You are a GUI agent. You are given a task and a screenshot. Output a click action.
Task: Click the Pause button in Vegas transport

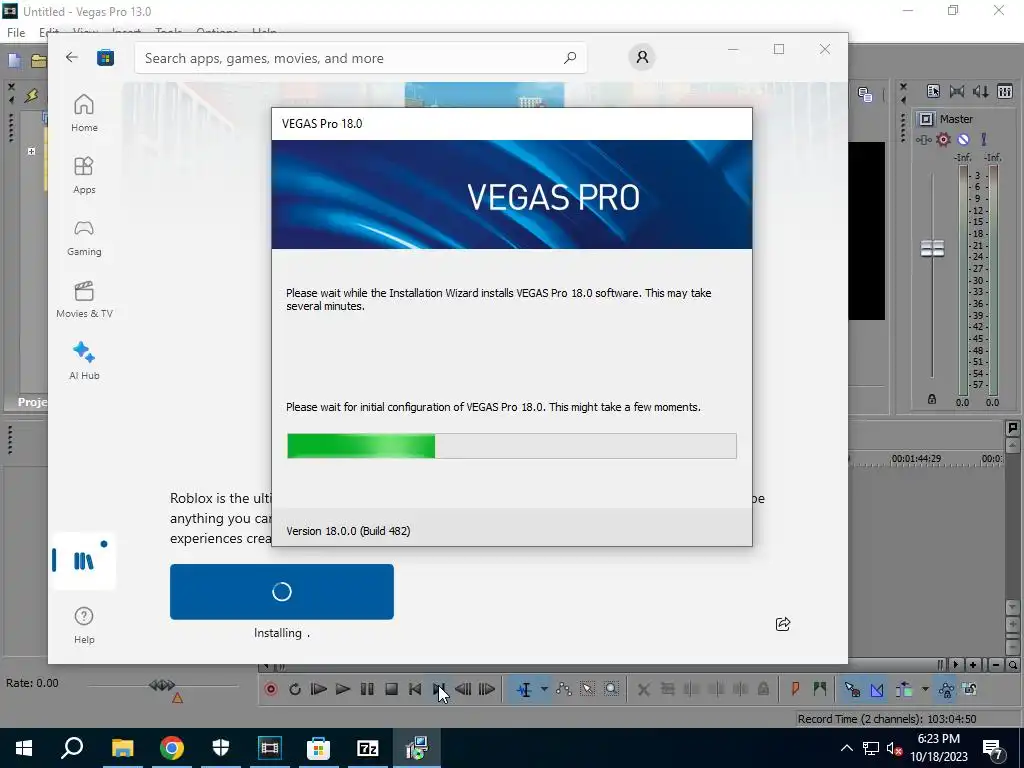367,689
